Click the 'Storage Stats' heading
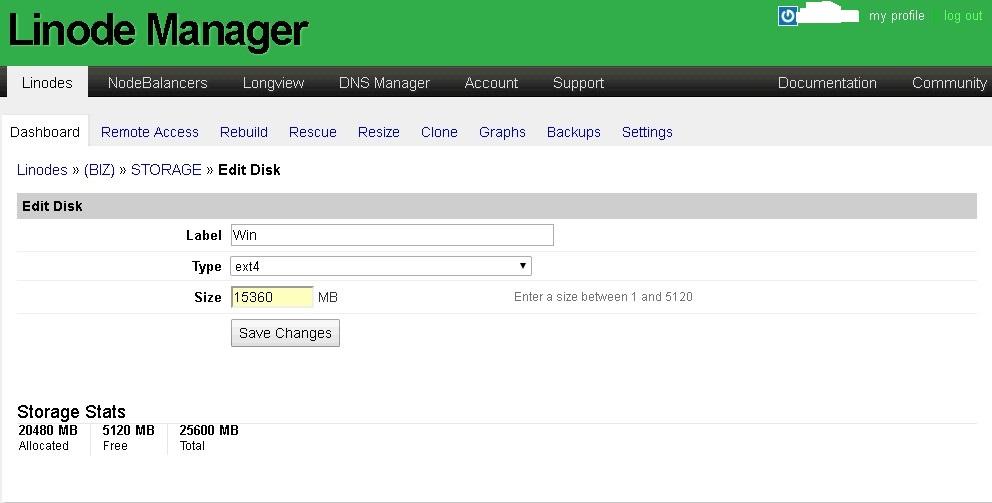Image resolution: width=992 pixels, height=503 pixels. point(71,412)
